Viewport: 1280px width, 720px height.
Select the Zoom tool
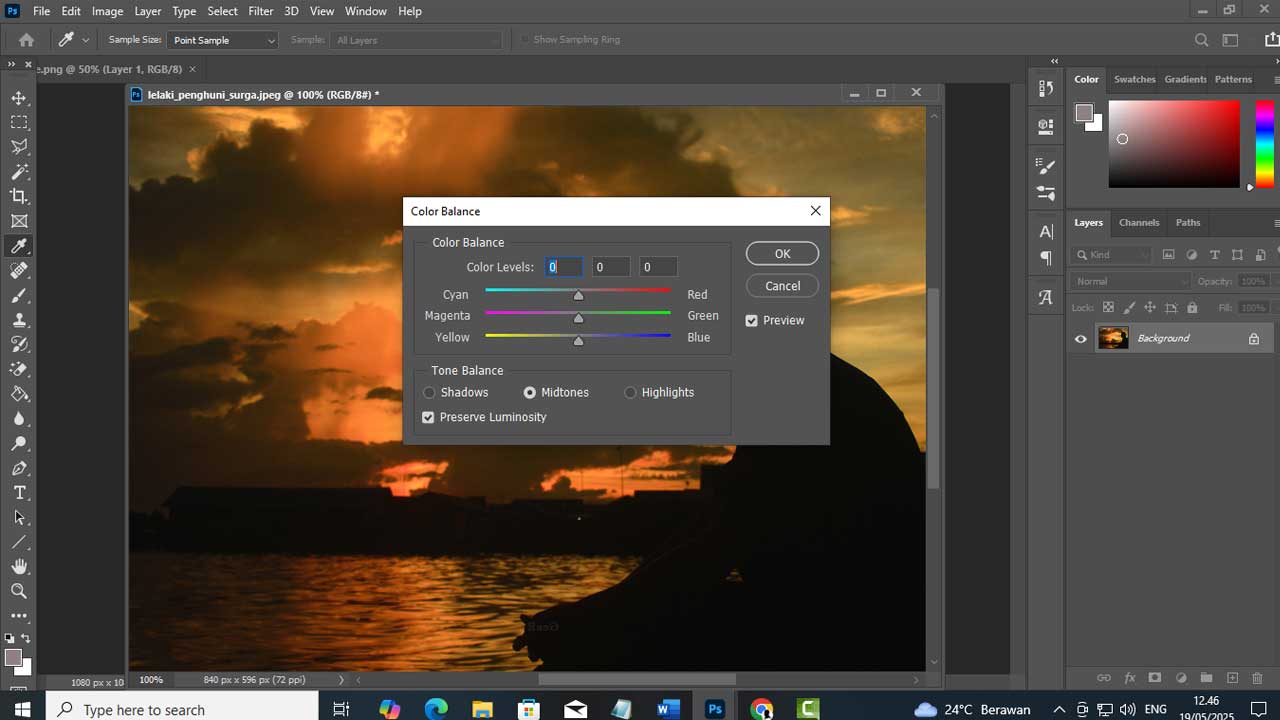pos(19,591)
